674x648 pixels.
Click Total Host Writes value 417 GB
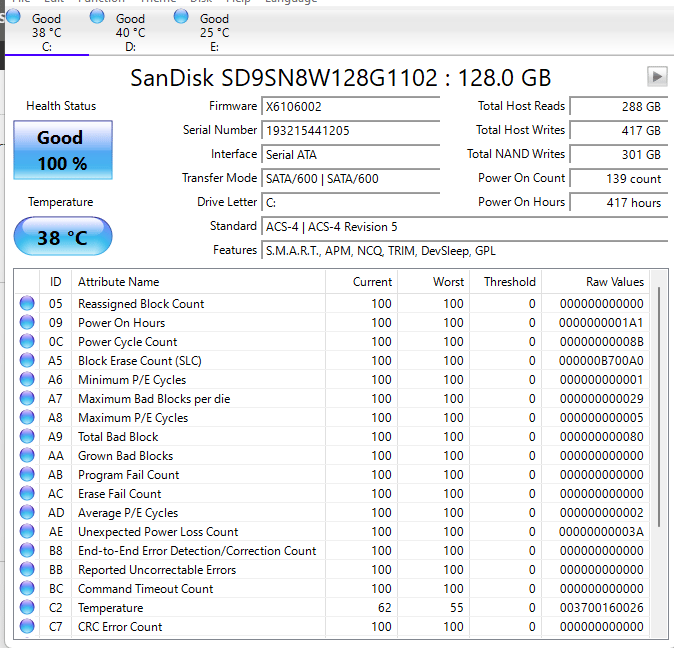click(619, 131)
